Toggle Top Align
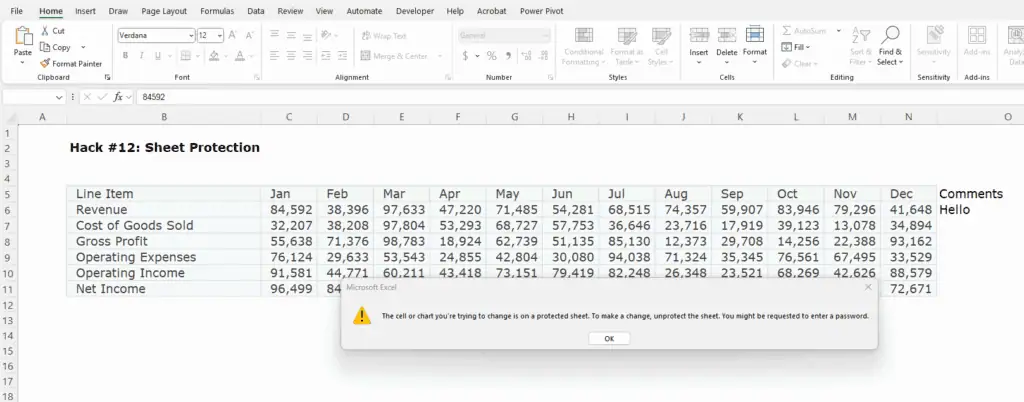This screenshot has width=1024, height=402. pyautogui.click(x=274, y=35)
